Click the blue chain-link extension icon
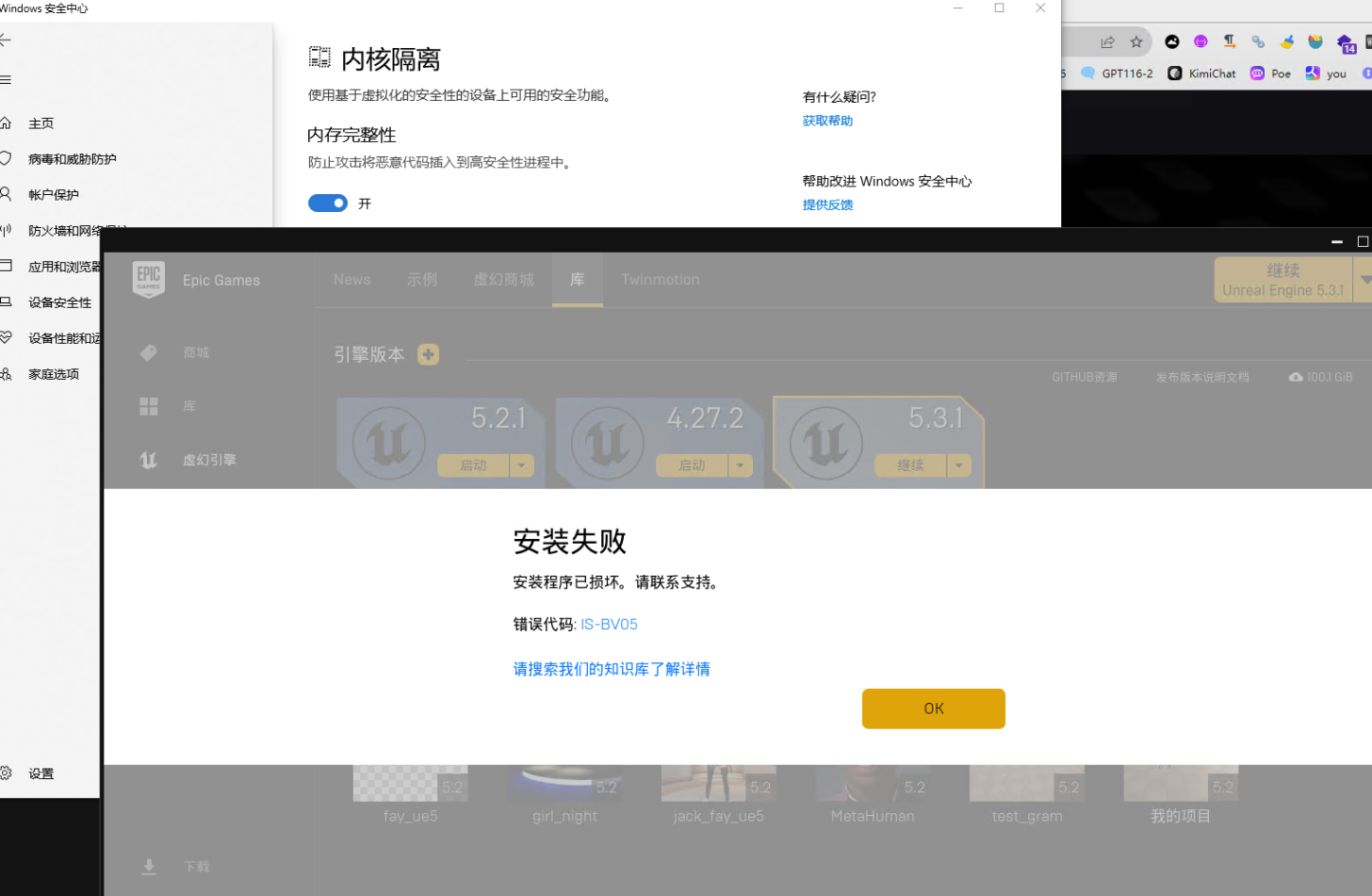Viewport: 1372px width, 896px height. (1258, 41)
